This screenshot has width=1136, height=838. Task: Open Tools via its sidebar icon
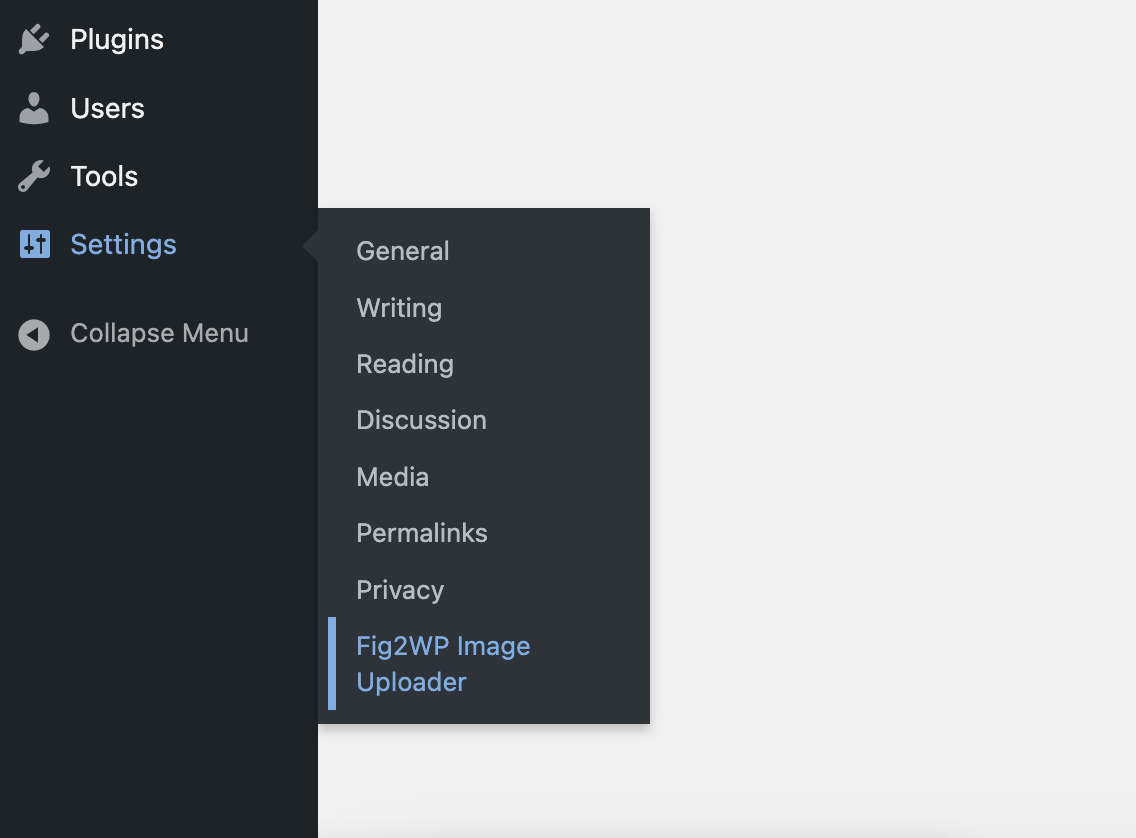pos(33,176)
